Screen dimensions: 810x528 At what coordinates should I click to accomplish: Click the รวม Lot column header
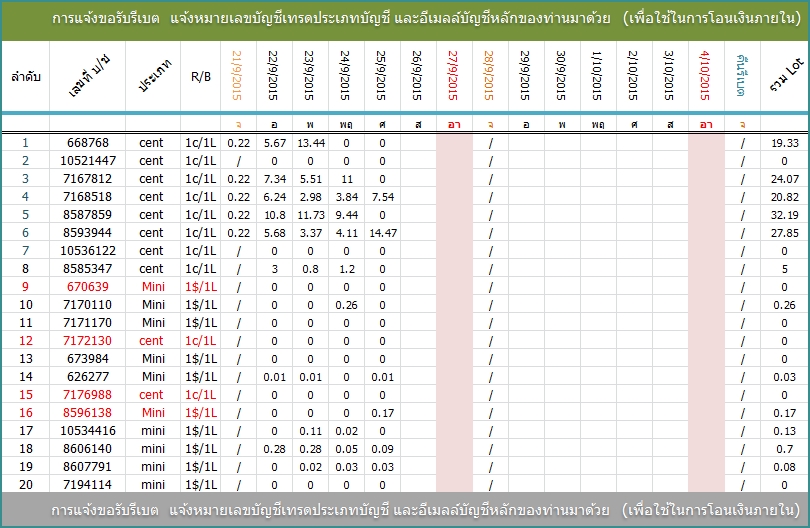[784, 76]
